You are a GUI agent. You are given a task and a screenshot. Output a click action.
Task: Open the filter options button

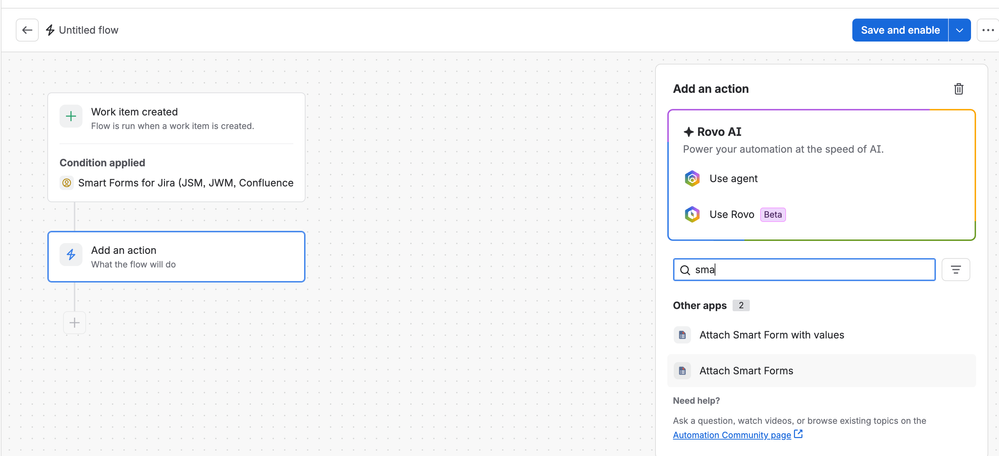pos(956,270)
